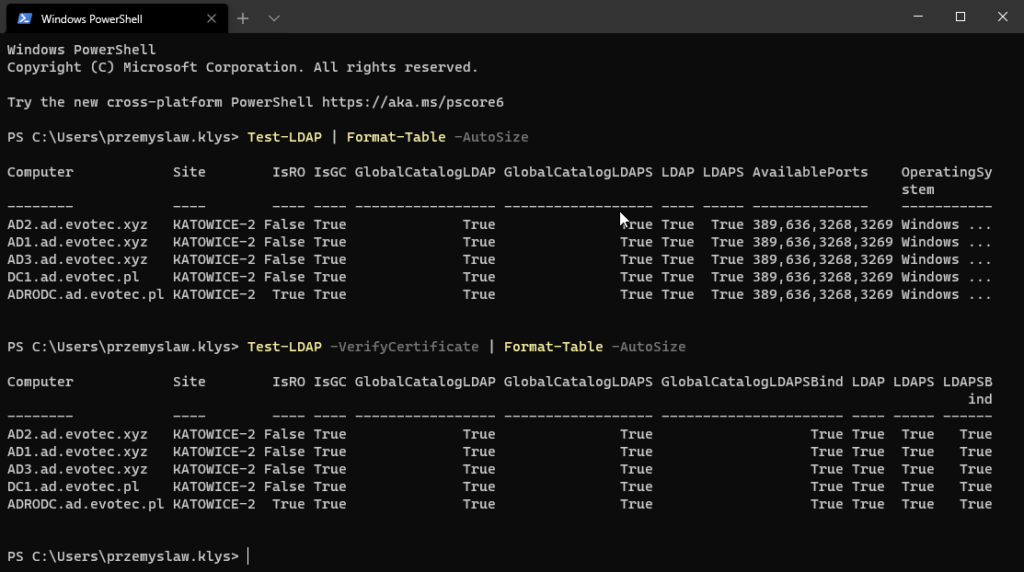Click DC1.ad.evotec.pl in the first table
The height and width of the screenshot is (572, 1024).
(x=73, y=277)
